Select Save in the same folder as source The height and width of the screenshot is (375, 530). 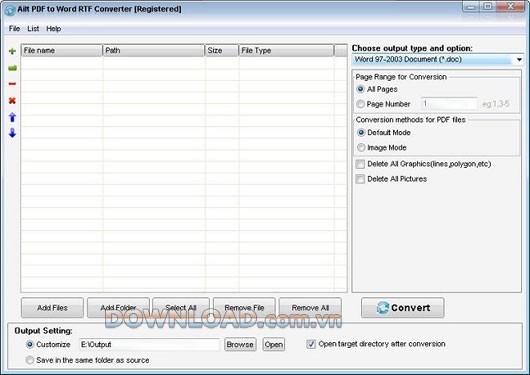30,360
